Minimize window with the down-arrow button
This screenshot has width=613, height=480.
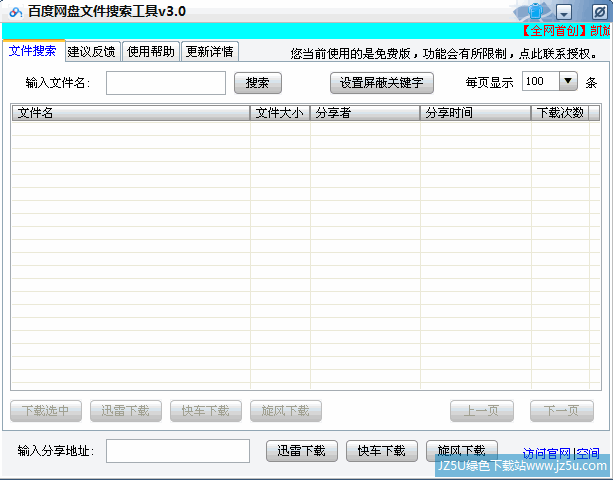coord(564,12)
